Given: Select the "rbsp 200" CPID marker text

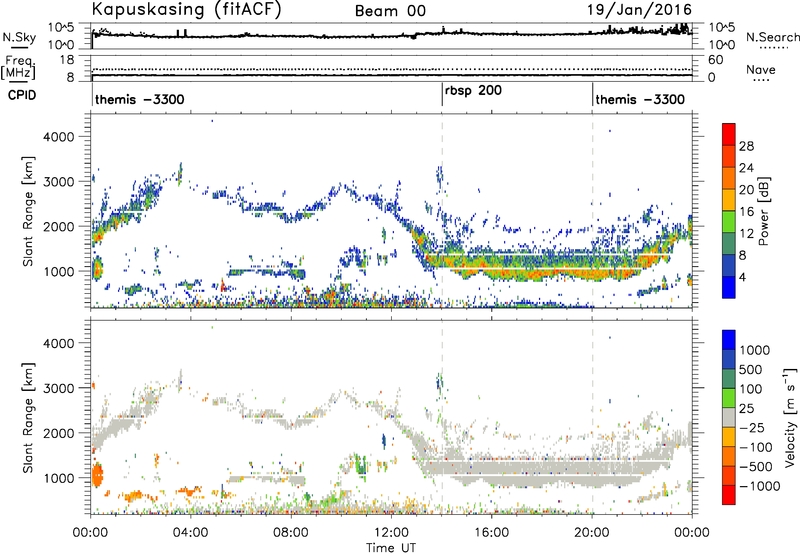Looking at the screenshot, I should tap(473, 91).
